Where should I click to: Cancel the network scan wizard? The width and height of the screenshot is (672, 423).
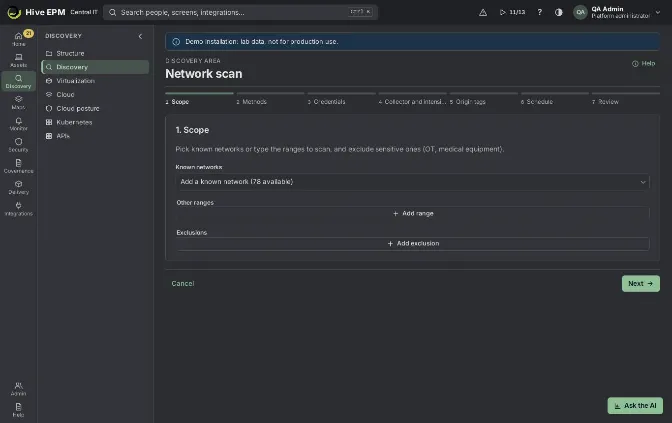coord(183,283)
